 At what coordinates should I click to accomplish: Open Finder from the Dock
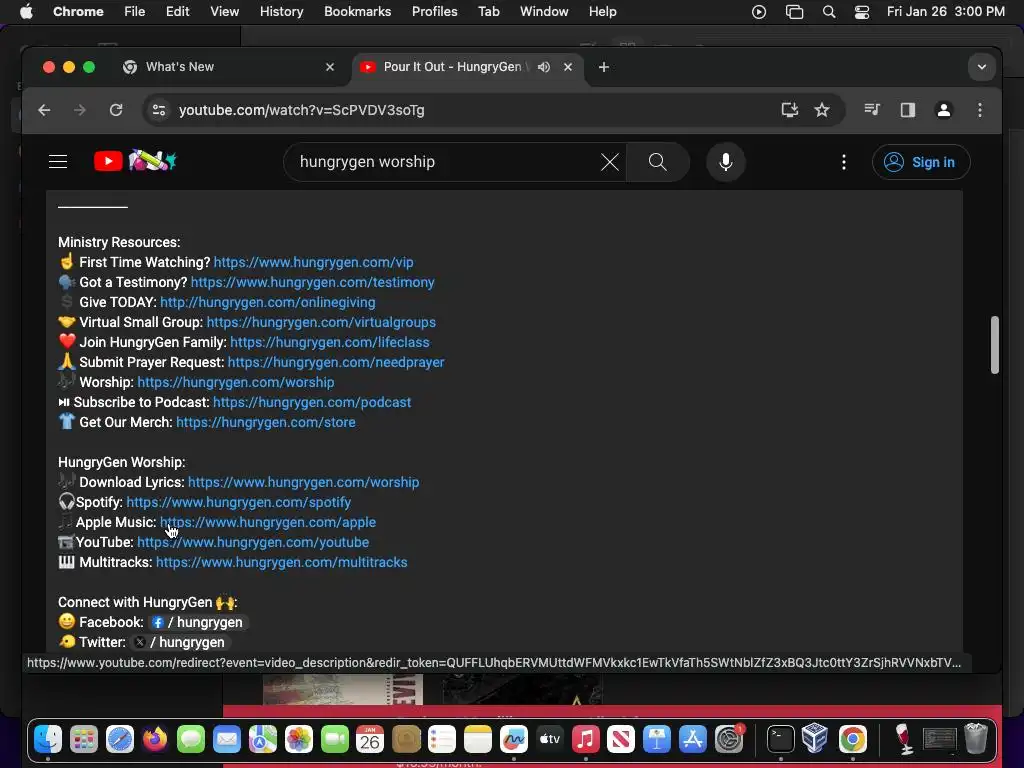[x=48, y=739]
